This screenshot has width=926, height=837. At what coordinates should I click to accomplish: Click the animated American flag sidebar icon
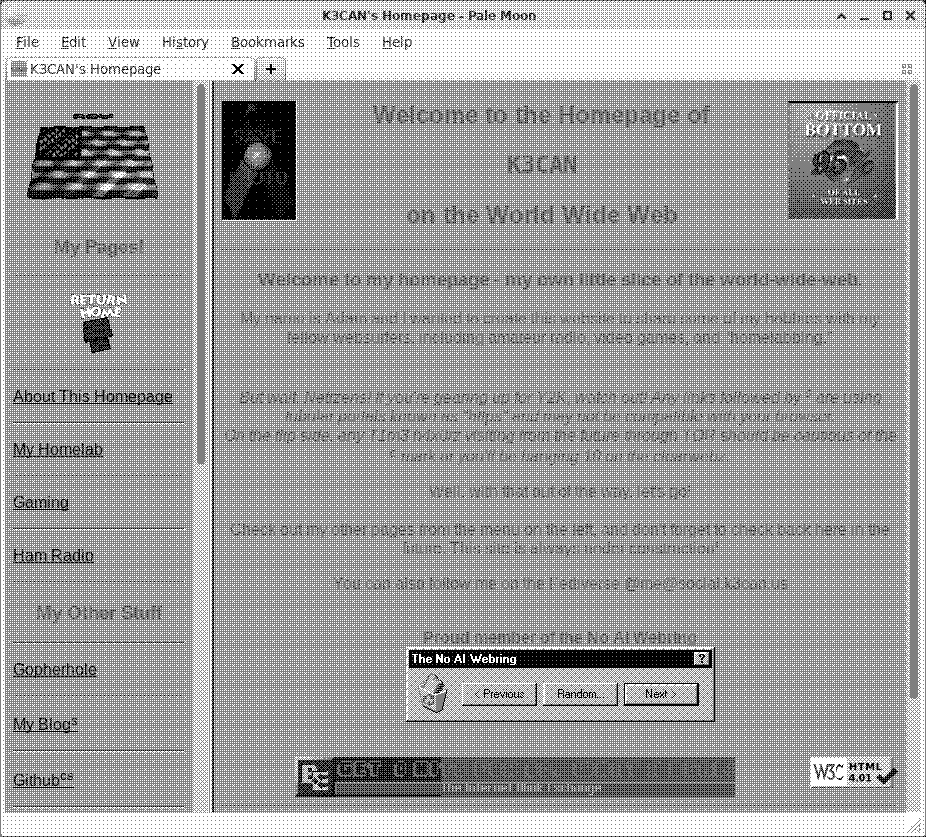point(95,160)
